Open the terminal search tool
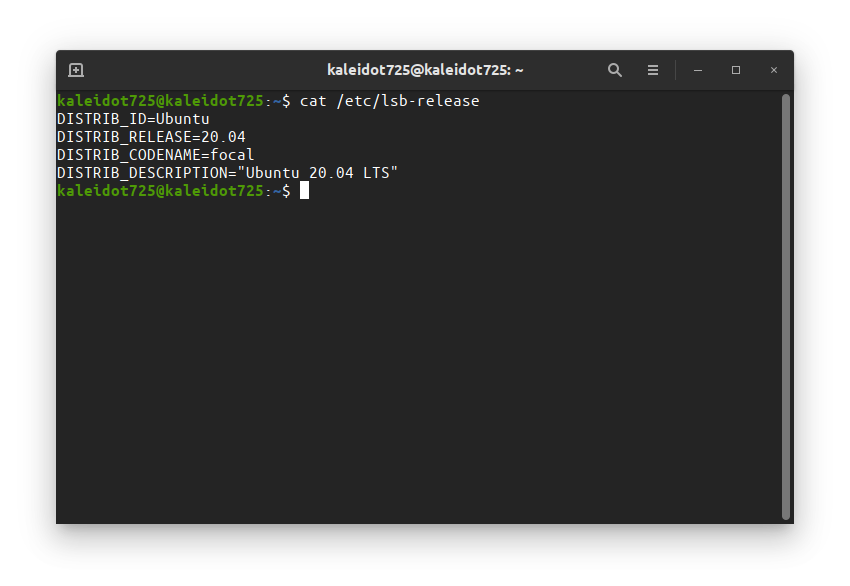The image size is (850, 586). (x=614, y=70)
